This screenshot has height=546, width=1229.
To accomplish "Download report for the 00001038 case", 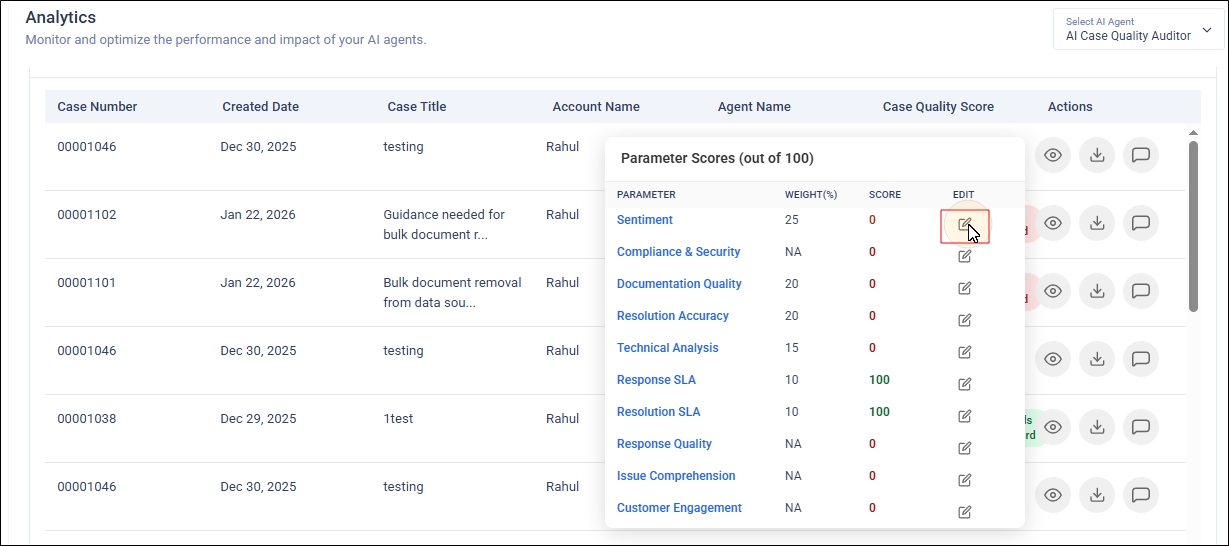I will [1096, 427].
